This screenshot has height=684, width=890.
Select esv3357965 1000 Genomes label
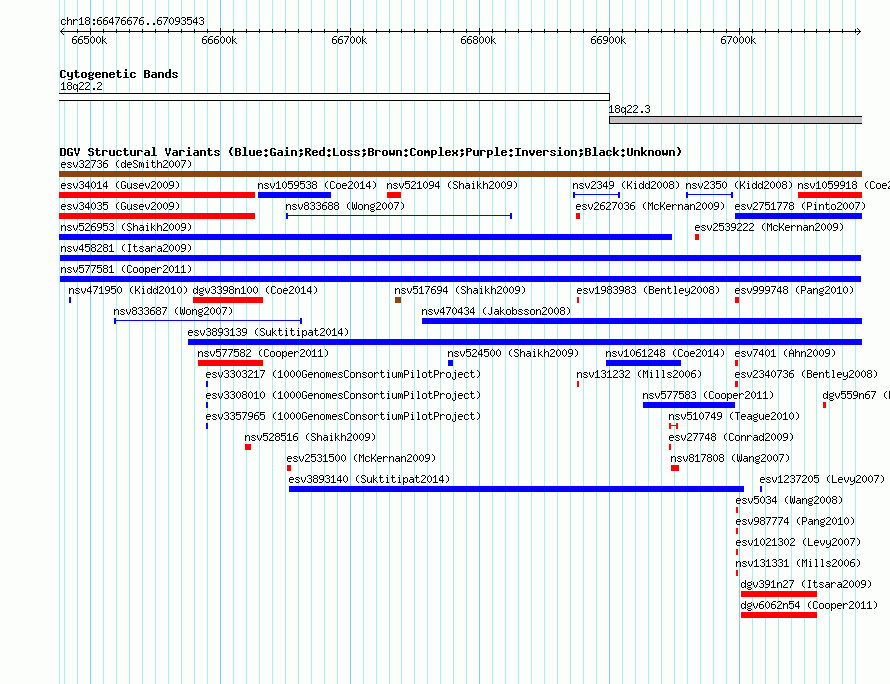point(343,416)
